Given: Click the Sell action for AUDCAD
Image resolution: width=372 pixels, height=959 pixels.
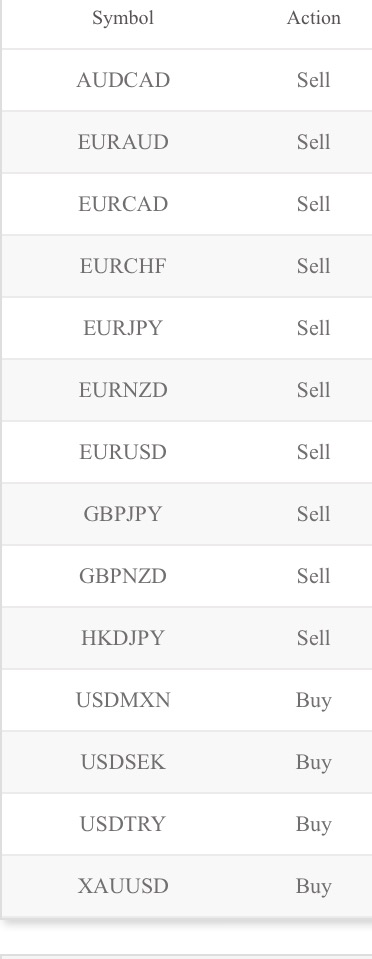Looking at the screenshot, I should pyautogui.click(x=314, y=80).
